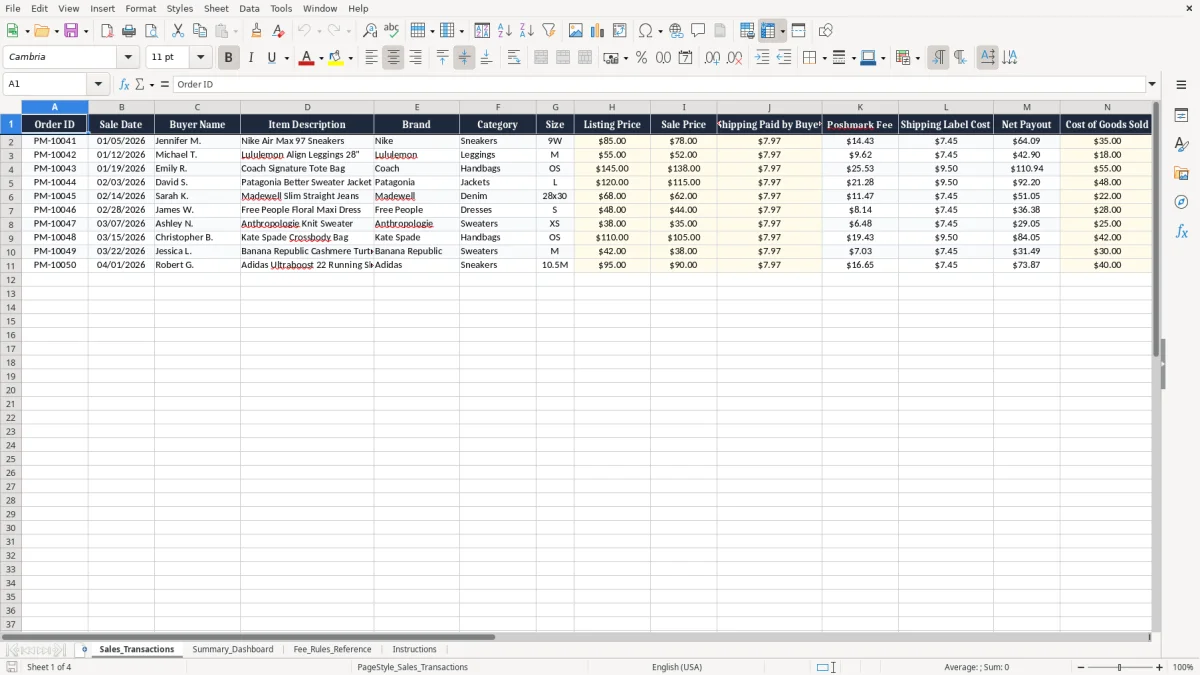Toggle Freeze Rows and Columns

coord(768,31)
